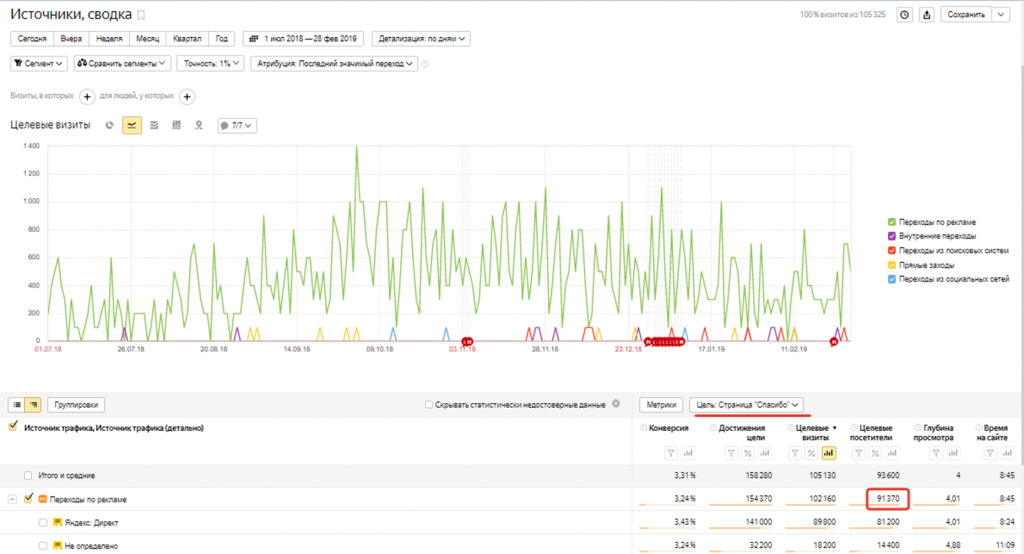The image size is (1024, 554).
Task: Open Детализация: по дням dropdown
Action: (421, 39)
